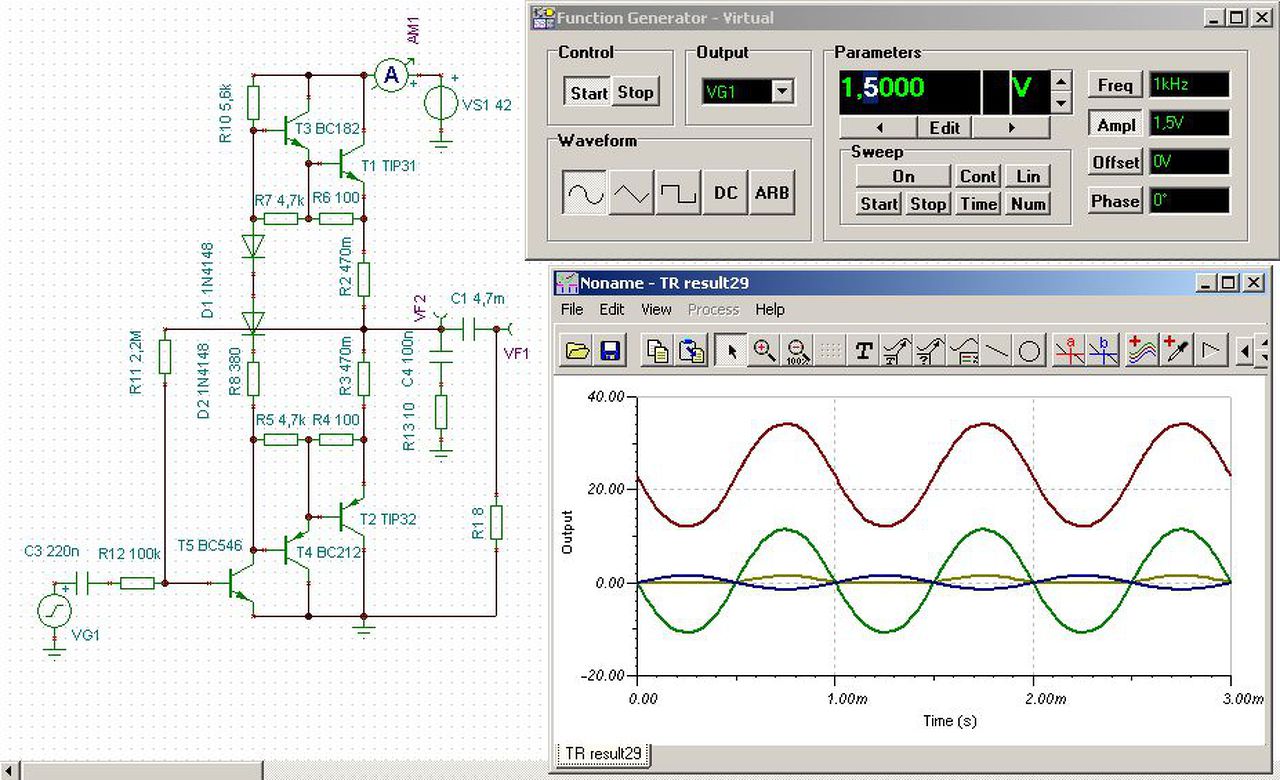
Task: Click the right-pointing triangle toolbar icon
Action: (x=1210, y=351)
